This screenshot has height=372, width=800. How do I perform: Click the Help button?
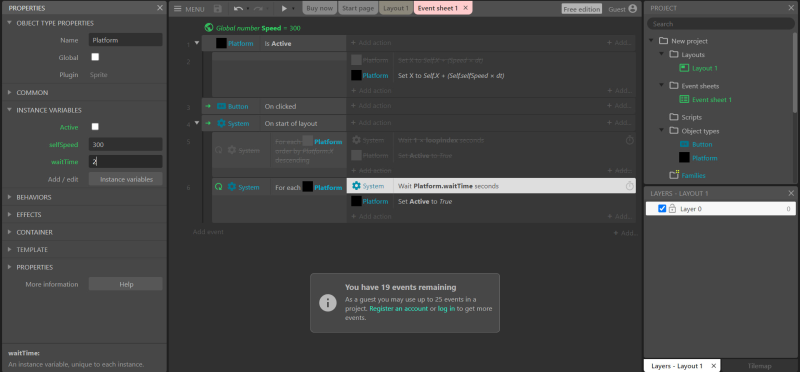click(x=126, y=284)
